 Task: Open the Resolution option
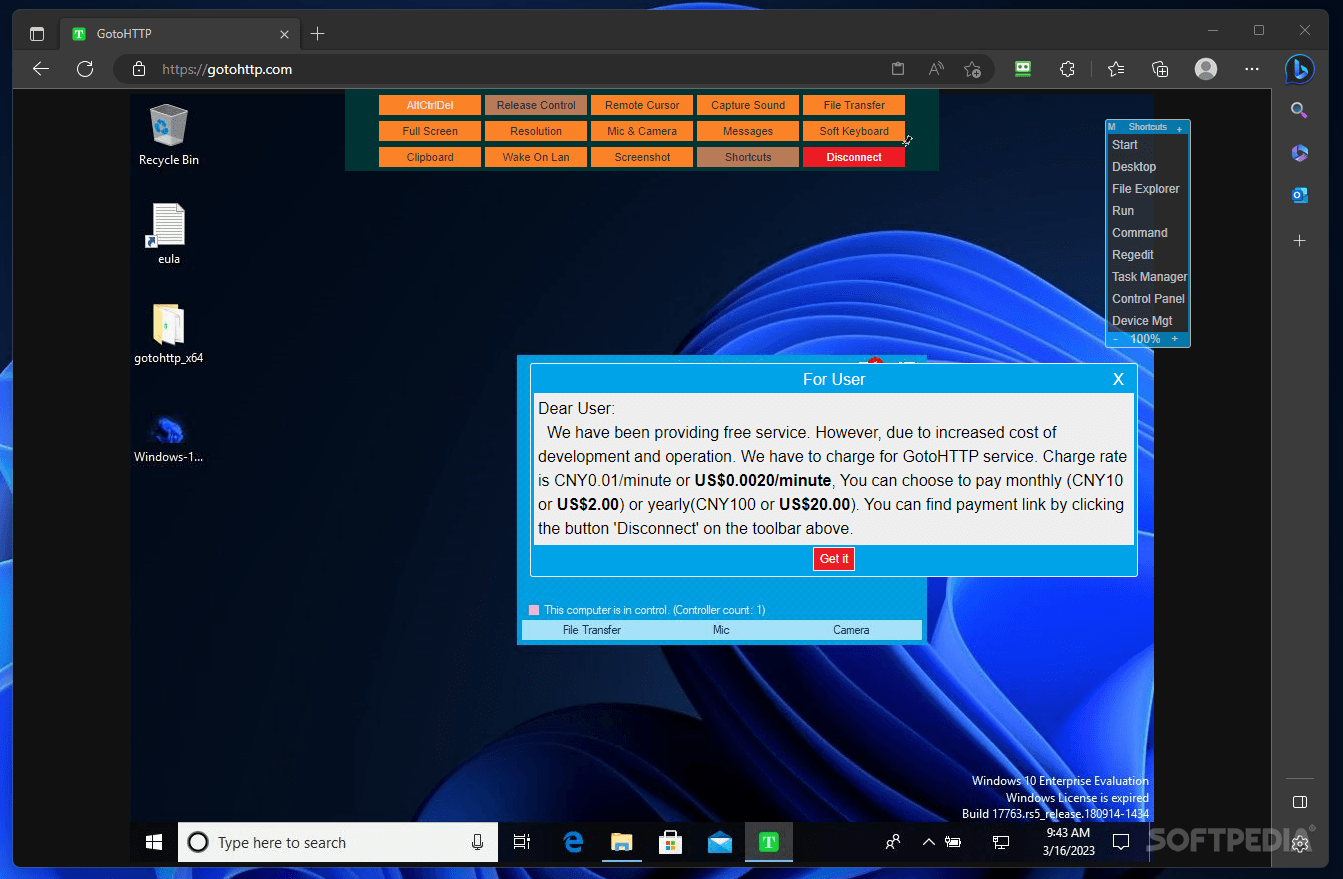(536, 131)
